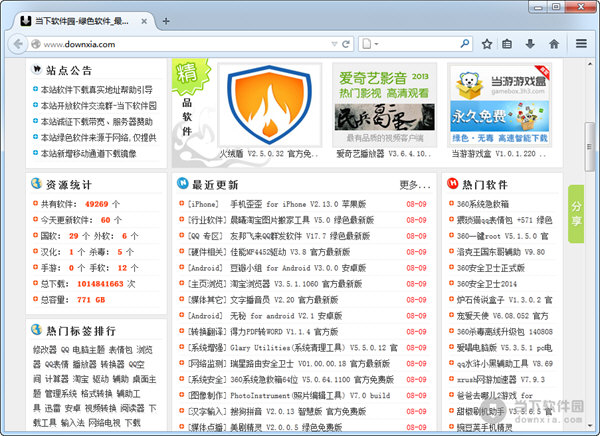Reload the page with the refresh icon
This screenshot has width=600, height=436.
[x=346, y=44]
